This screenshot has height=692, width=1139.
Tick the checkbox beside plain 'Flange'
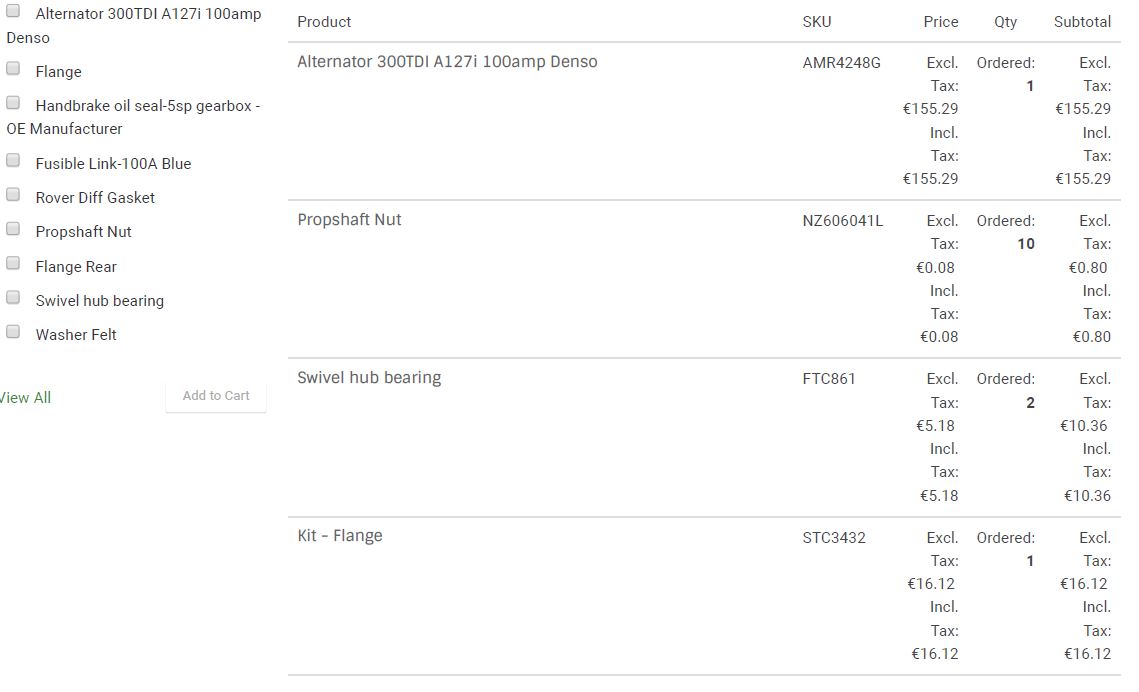(x=13, y=69)
